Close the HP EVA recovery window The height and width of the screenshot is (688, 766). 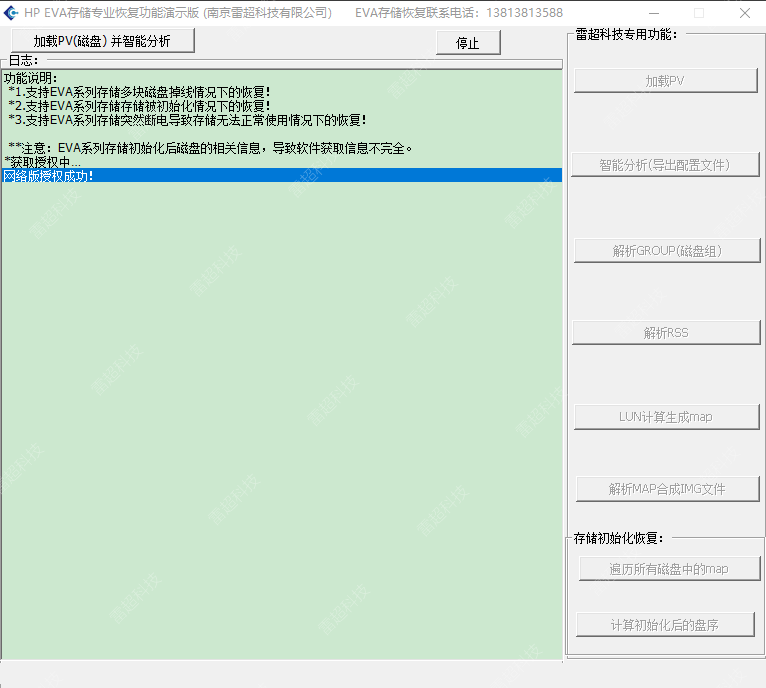pyautogui.click(x=745, y=13)
